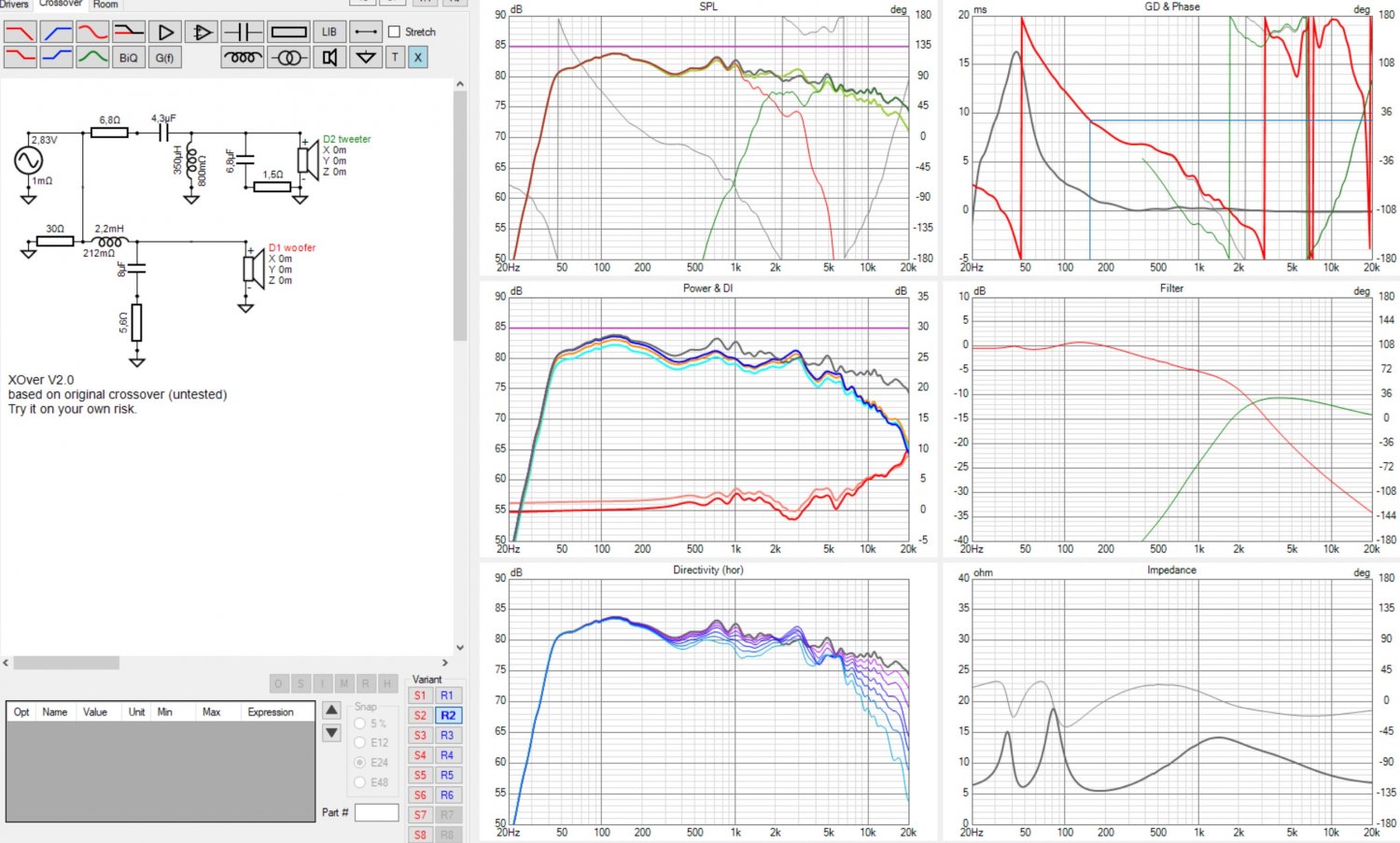Image resolution: width=1400 pixels, height=843 pixels.
Task: Activate variant S2
Action: pyautogui.click(x=420, y=715)
